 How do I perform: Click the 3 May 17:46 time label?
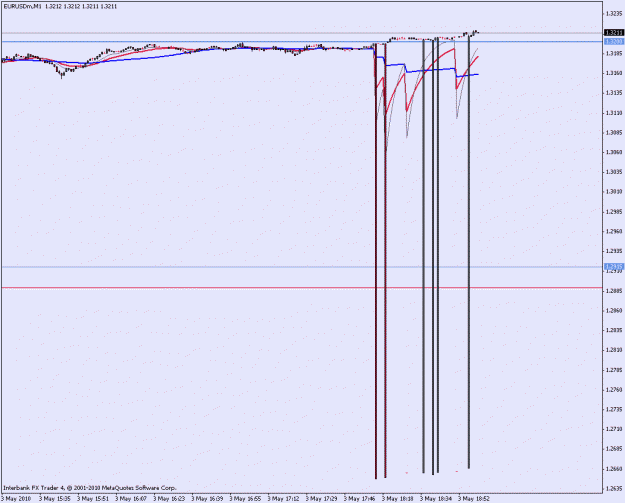(360, 498)
